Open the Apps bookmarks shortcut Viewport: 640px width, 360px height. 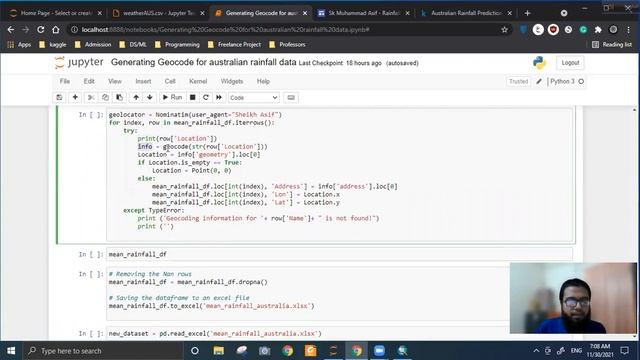[19, 44]
